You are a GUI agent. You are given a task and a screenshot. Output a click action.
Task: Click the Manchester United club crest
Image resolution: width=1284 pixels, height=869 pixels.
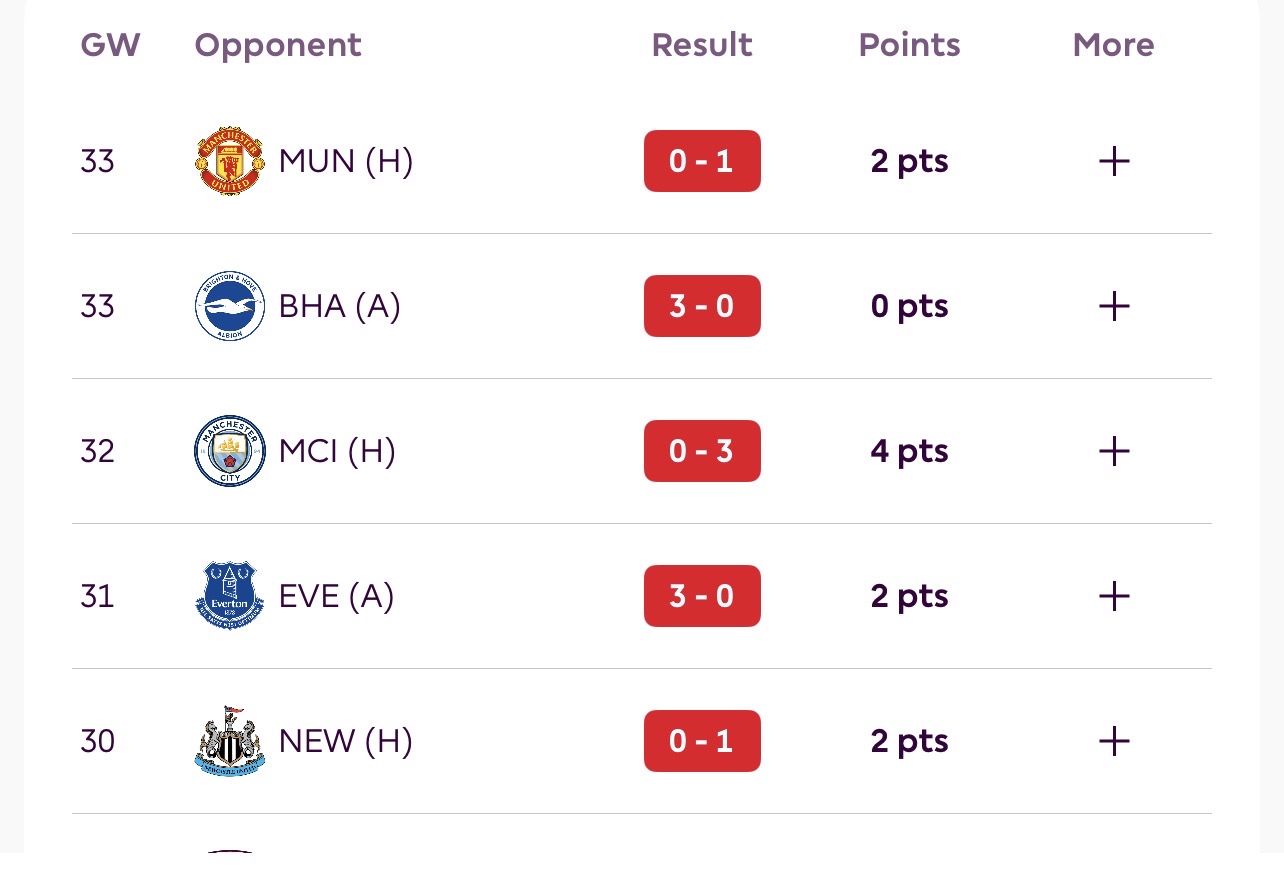[230, 161]
